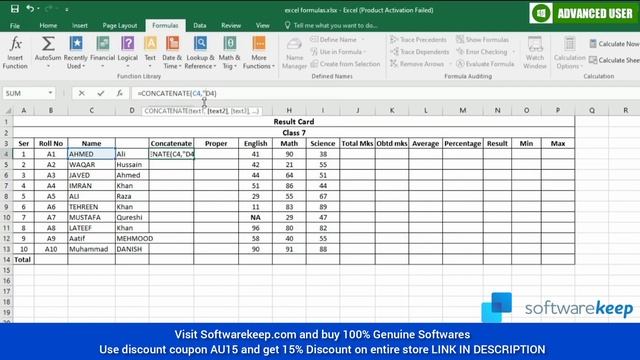Select the cell containing DANISH
Viewport: 640px width, 360px height.
[132, 249]
